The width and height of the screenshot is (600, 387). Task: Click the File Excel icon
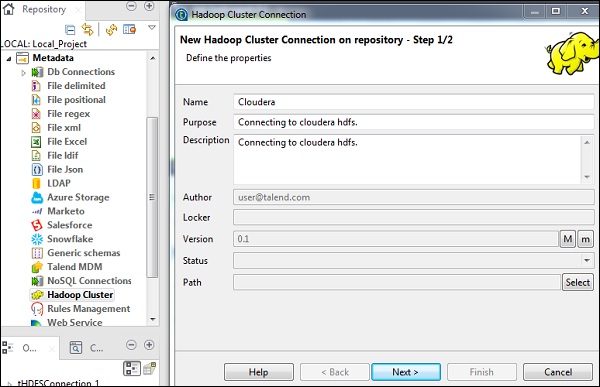36,142
